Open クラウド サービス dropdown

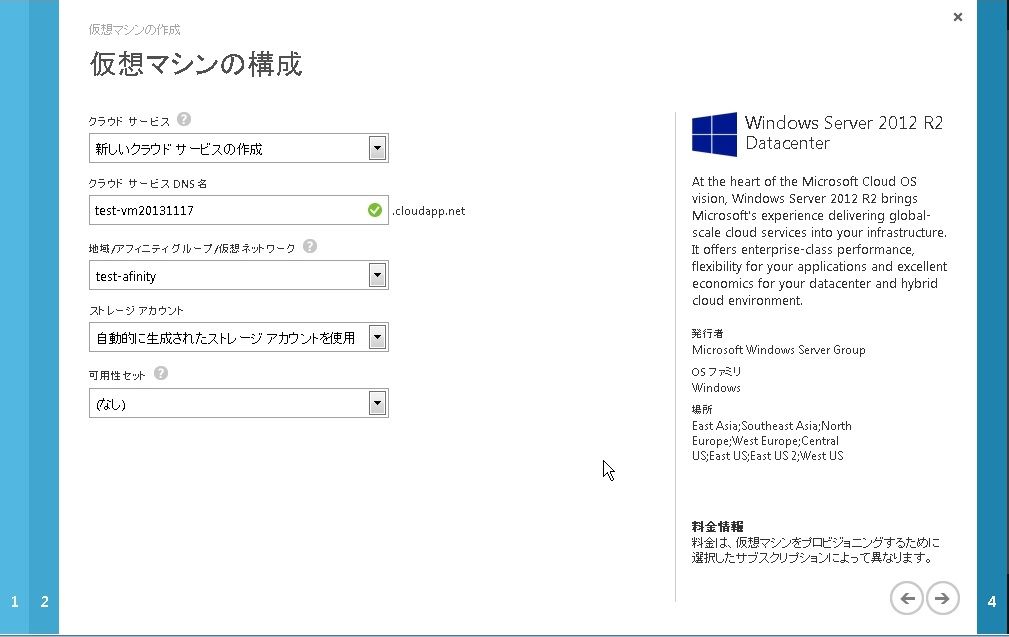pyautogui.click(x=239, y=149)
